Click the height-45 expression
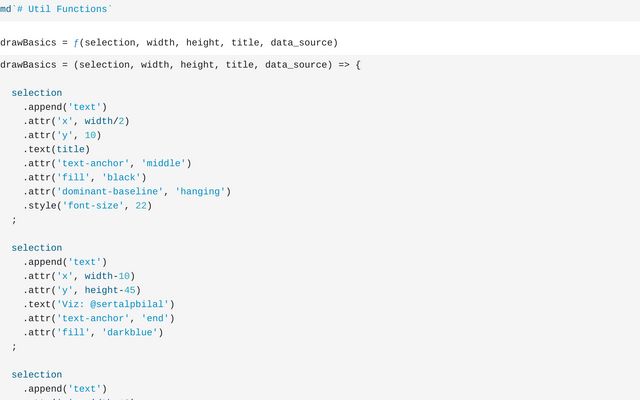Image resolution: width=640 pixels, height=400 pixels. 109,290
